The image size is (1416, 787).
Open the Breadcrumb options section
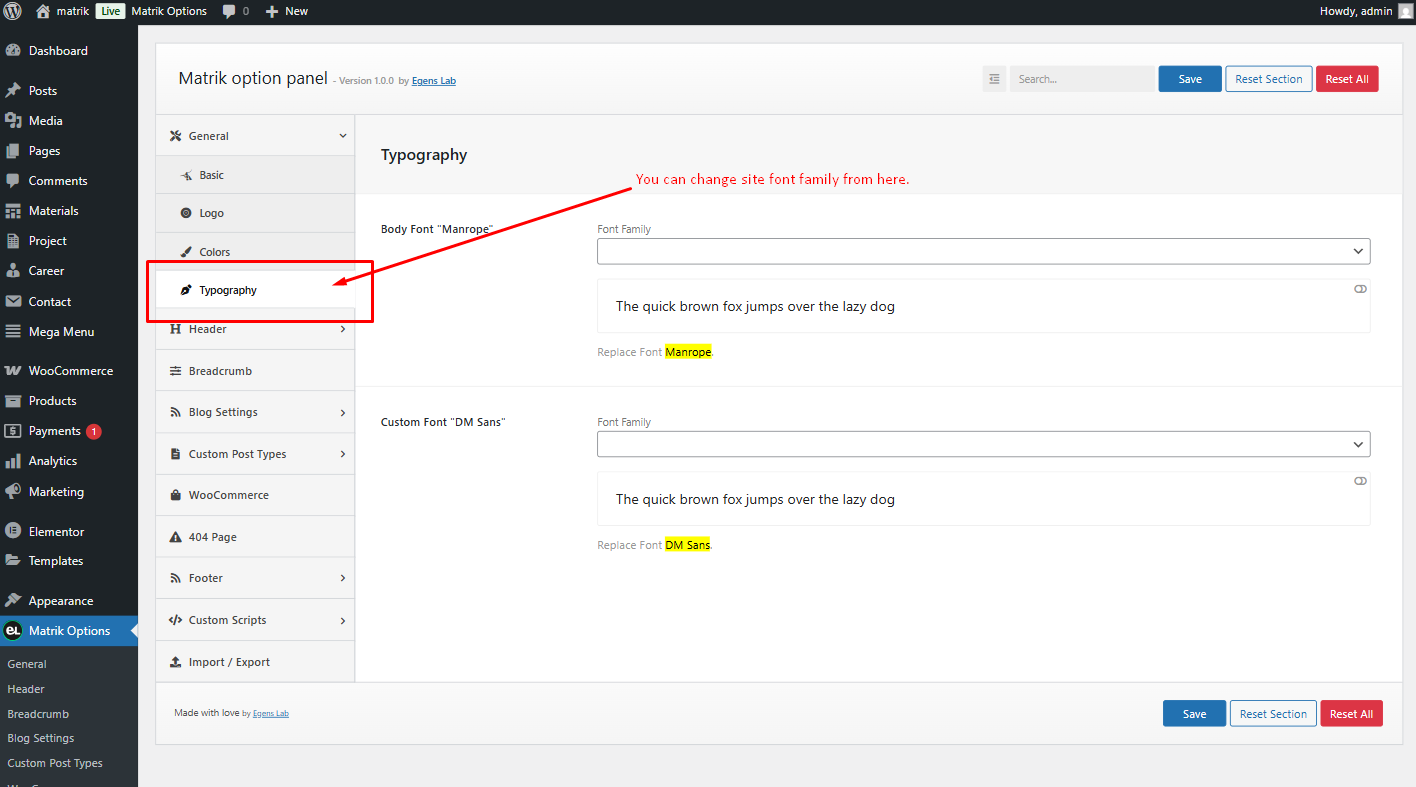255,371
